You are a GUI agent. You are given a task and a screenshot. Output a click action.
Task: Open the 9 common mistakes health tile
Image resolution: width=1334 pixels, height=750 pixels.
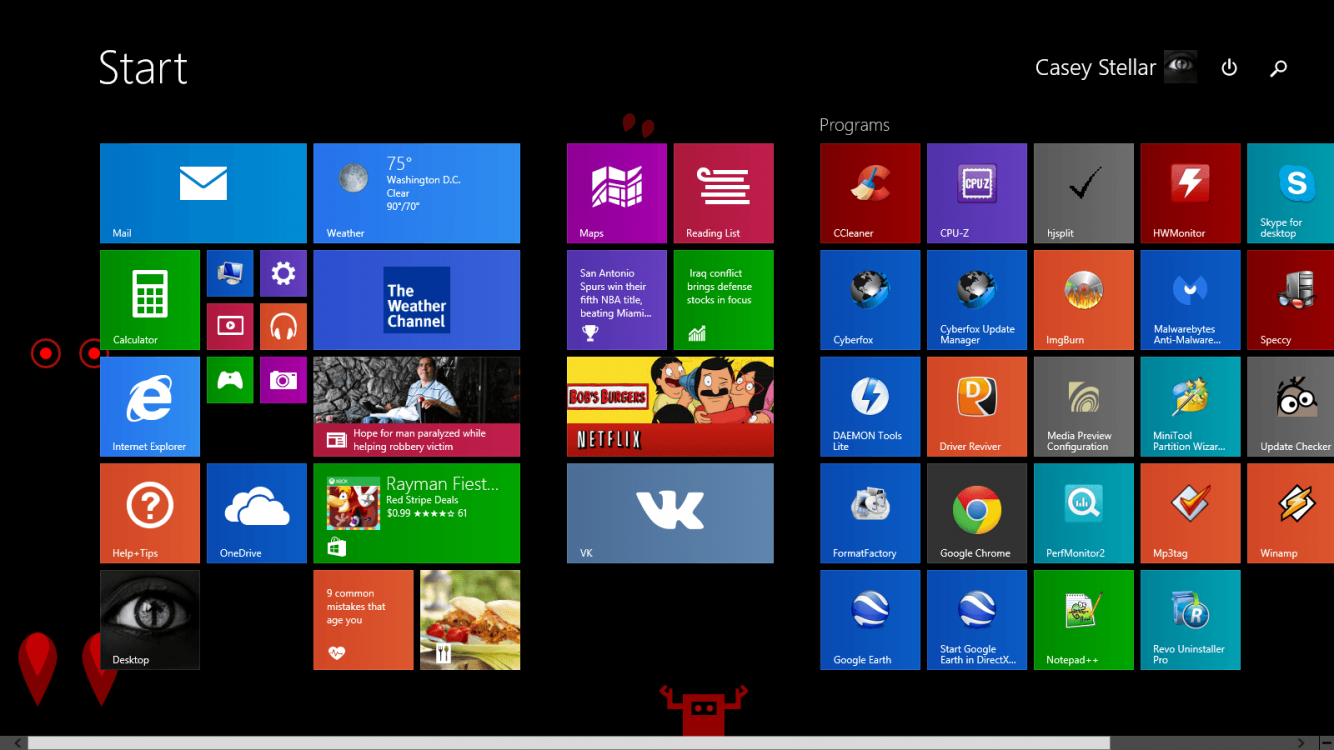point(363,620)
